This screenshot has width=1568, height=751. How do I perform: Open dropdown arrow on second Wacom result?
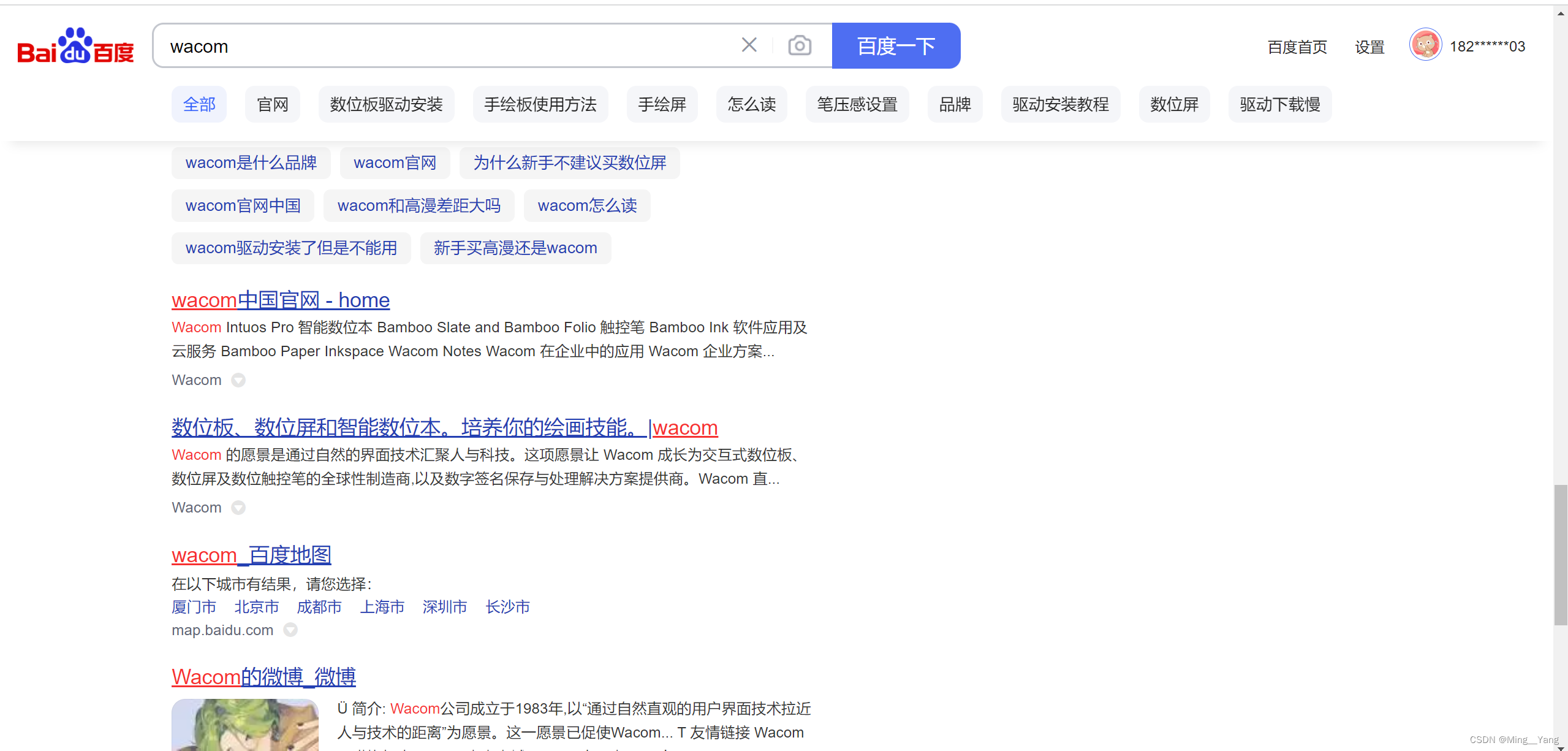238,507
